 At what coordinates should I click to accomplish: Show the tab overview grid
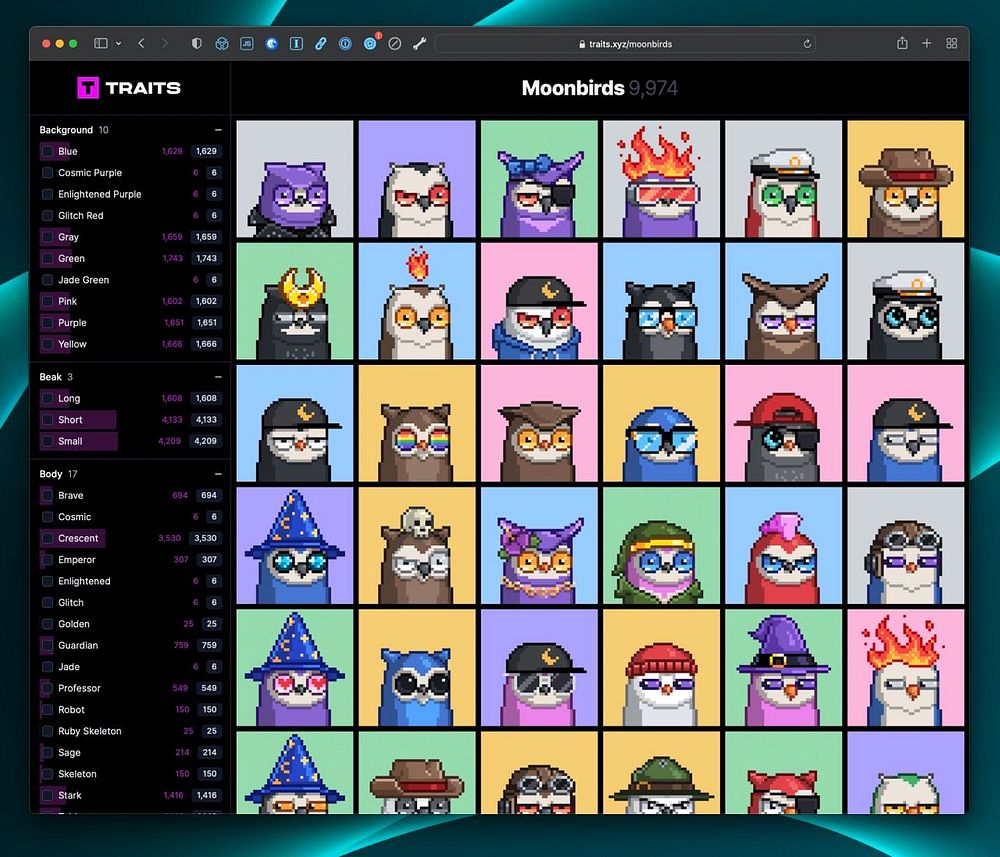[x=952, y=43]
